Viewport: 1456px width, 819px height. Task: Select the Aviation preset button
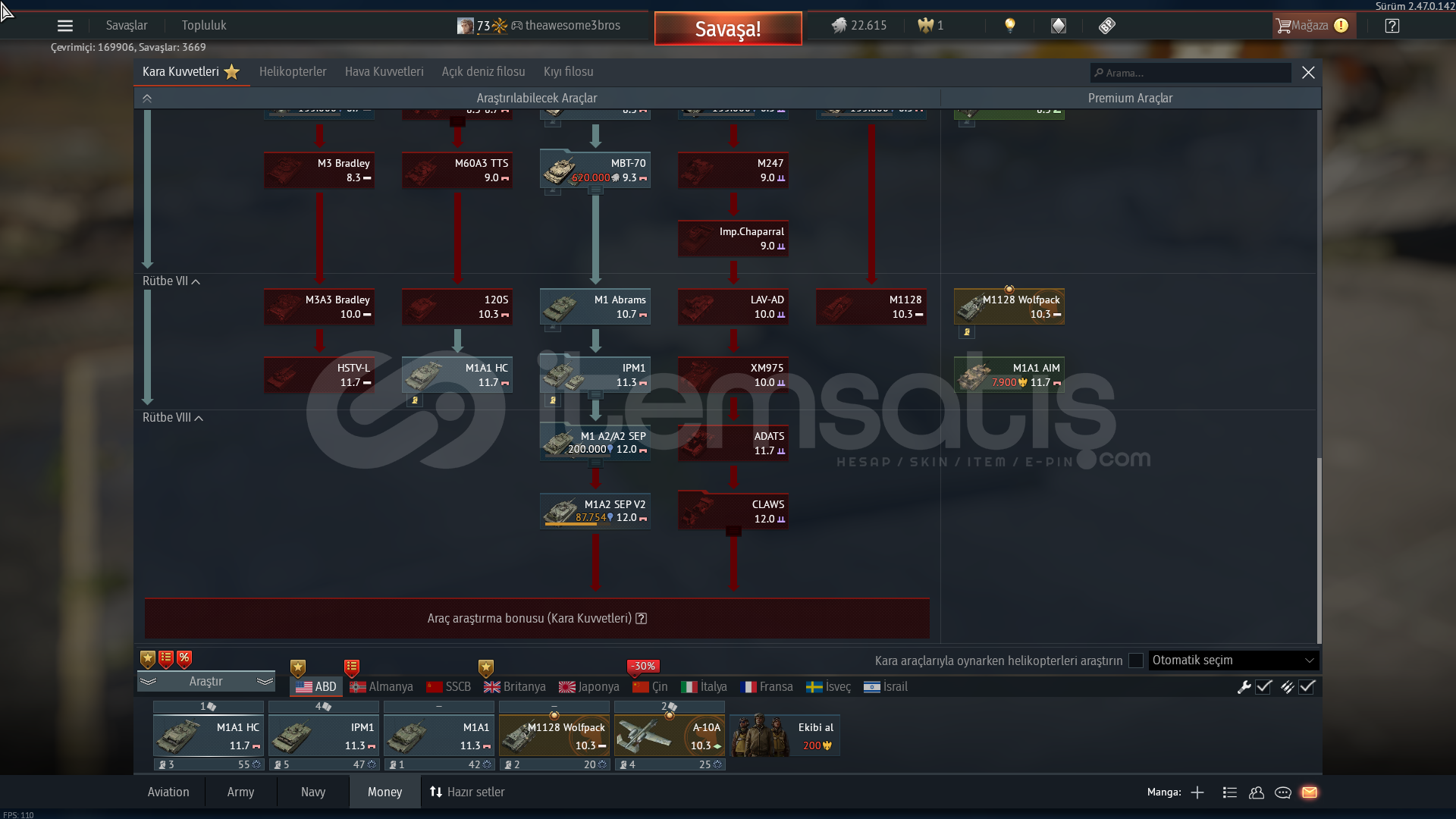[168, 792]
